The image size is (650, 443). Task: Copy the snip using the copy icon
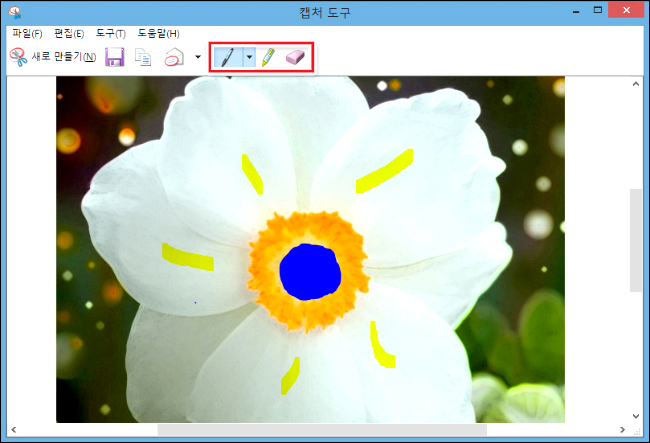(143, 57)
